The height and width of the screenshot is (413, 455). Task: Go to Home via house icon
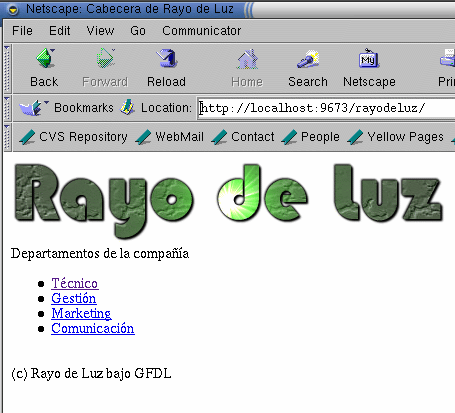click(x=247, y=59)
